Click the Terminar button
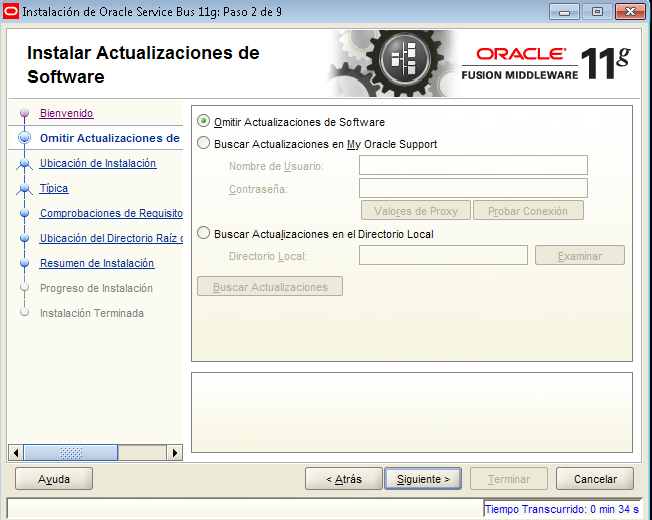This screenshot has width=652, height=520. tap(509, 479)
